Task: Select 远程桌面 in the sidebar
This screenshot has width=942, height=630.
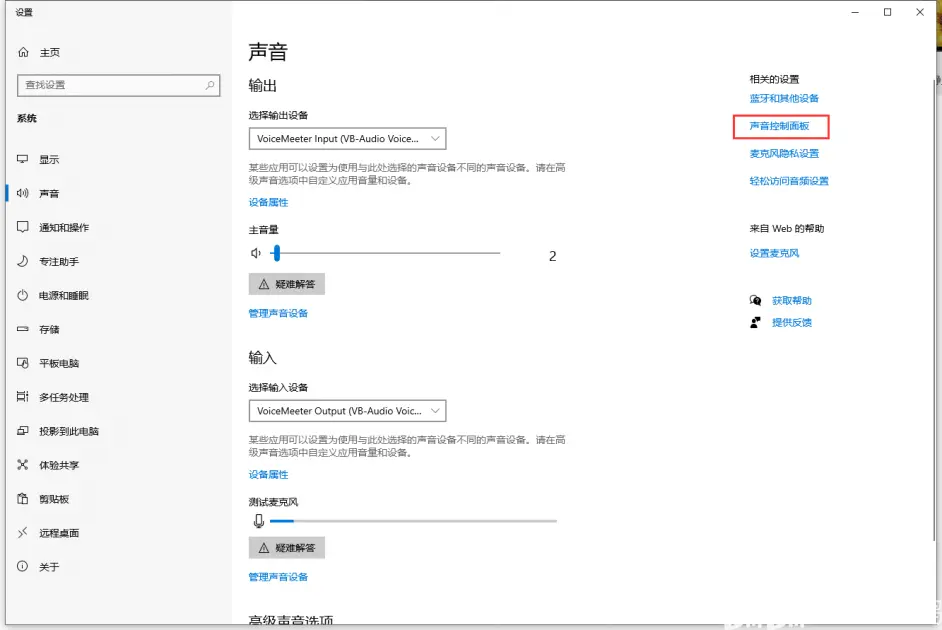Action: click(59, 533)
